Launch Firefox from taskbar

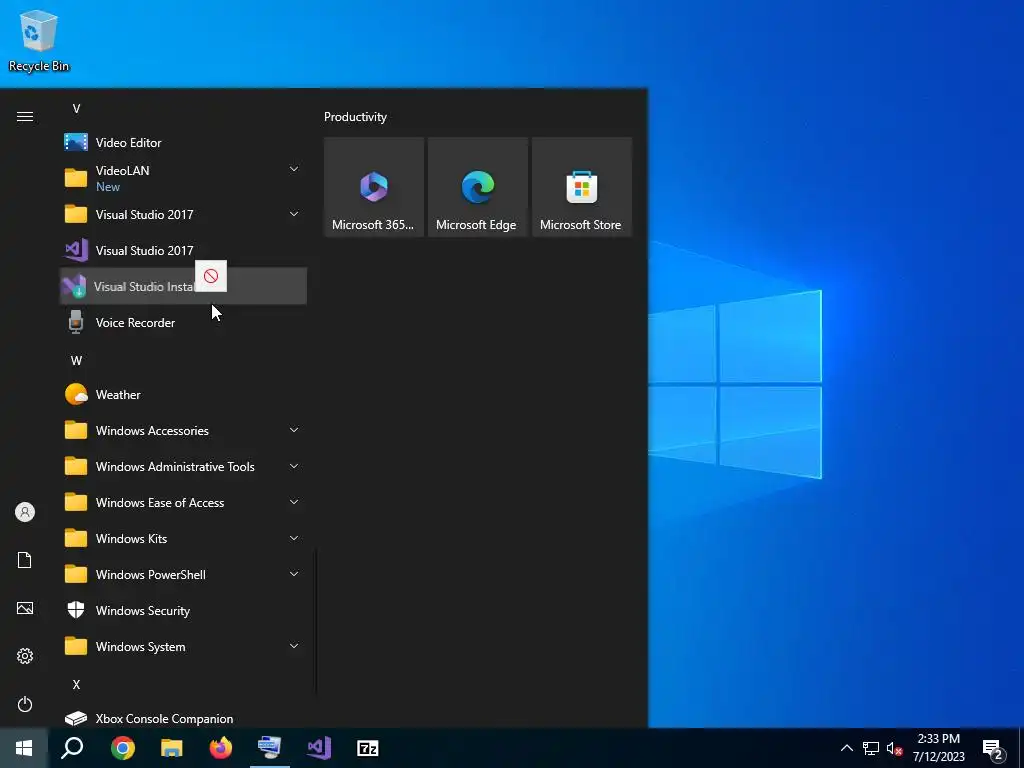pos(221,748)
